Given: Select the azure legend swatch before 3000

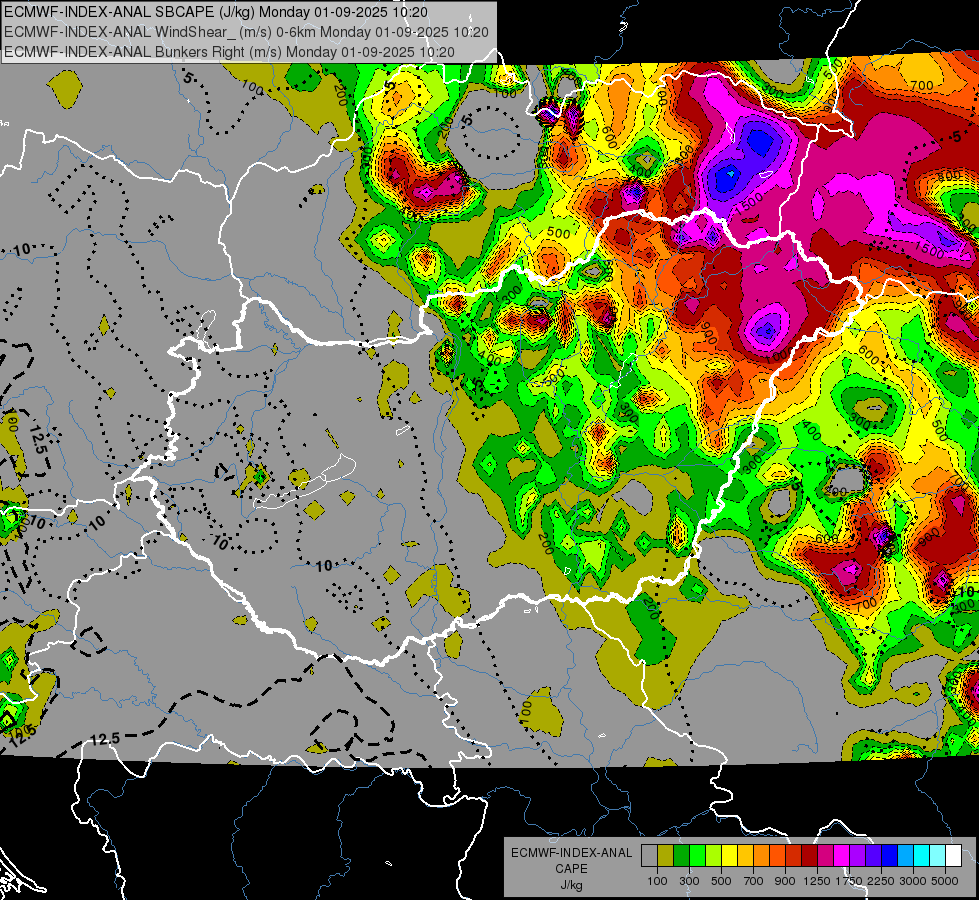Looking at the screenshot, I should 906,856.
